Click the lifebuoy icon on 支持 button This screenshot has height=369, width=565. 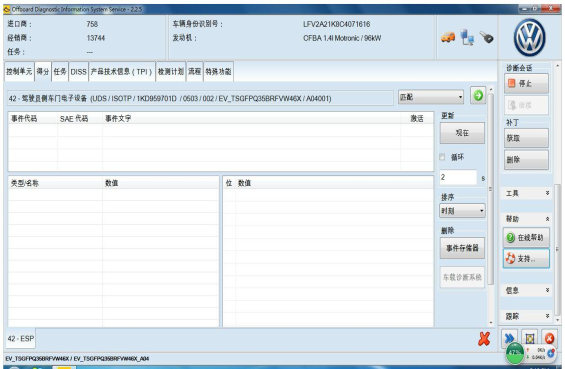(x=510, y=258)
